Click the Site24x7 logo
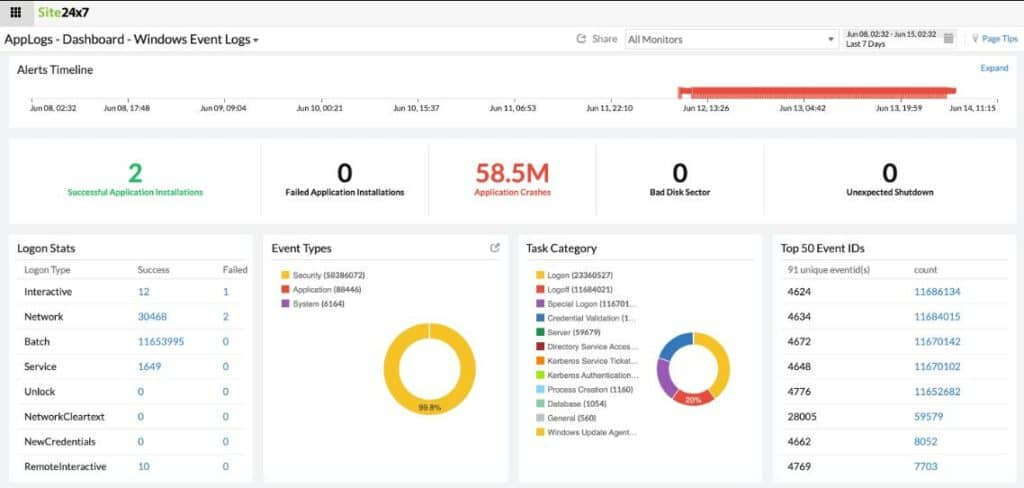The height and width of the screenshot is (488, 1024). tap(61, 12)
